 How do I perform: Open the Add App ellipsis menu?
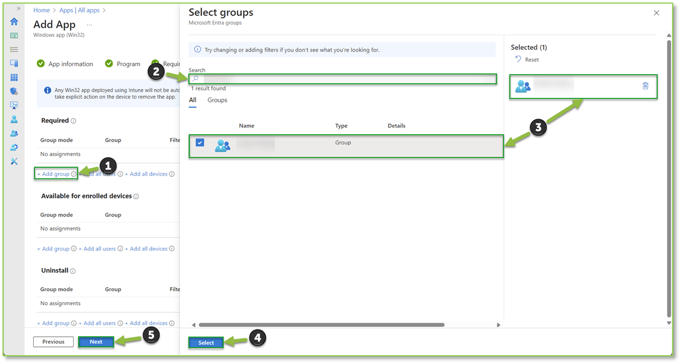(x=89, y=25)
